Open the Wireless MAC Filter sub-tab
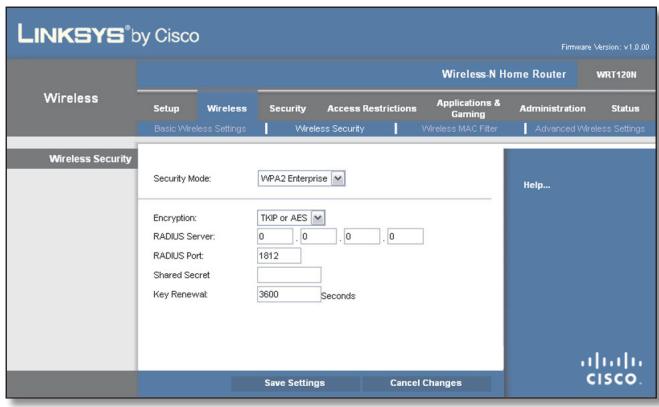 tap(459, 129)
